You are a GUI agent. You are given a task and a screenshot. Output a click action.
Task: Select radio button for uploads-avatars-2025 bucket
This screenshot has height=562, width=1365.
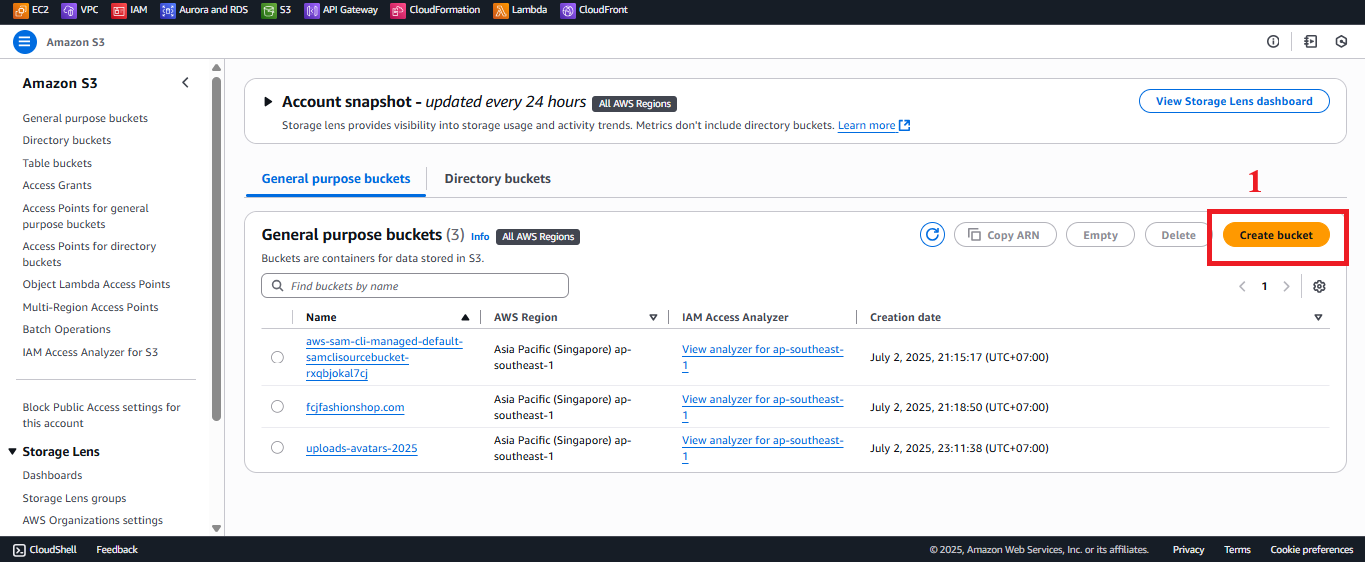277,448
